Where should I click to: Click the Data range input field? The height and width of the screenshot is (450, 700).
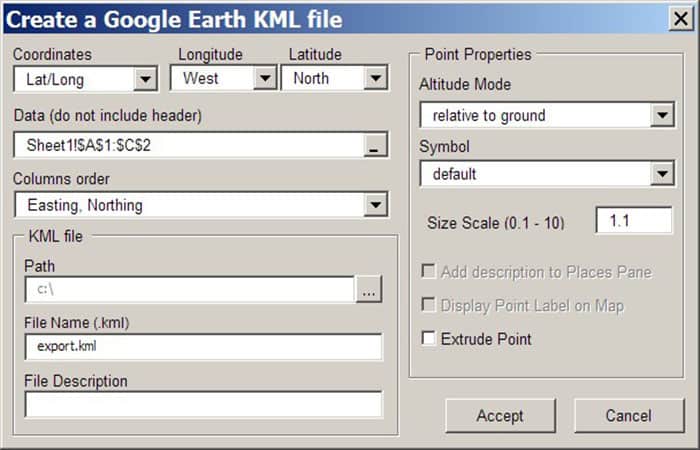[190, 145]
